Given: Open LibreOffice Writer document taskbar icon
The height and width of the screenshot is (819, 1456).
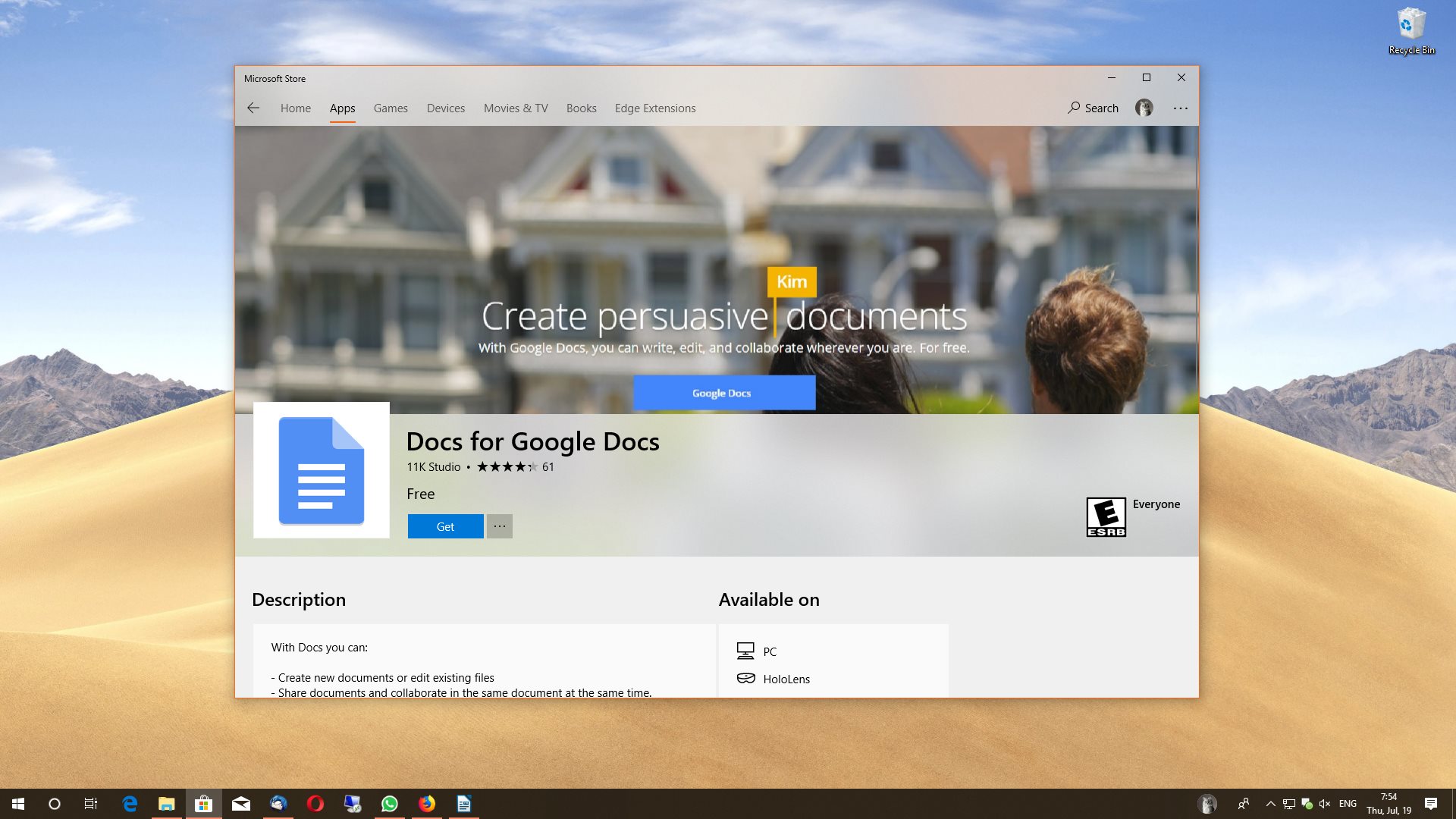Looking at the screenshot, I should point(464,804).
